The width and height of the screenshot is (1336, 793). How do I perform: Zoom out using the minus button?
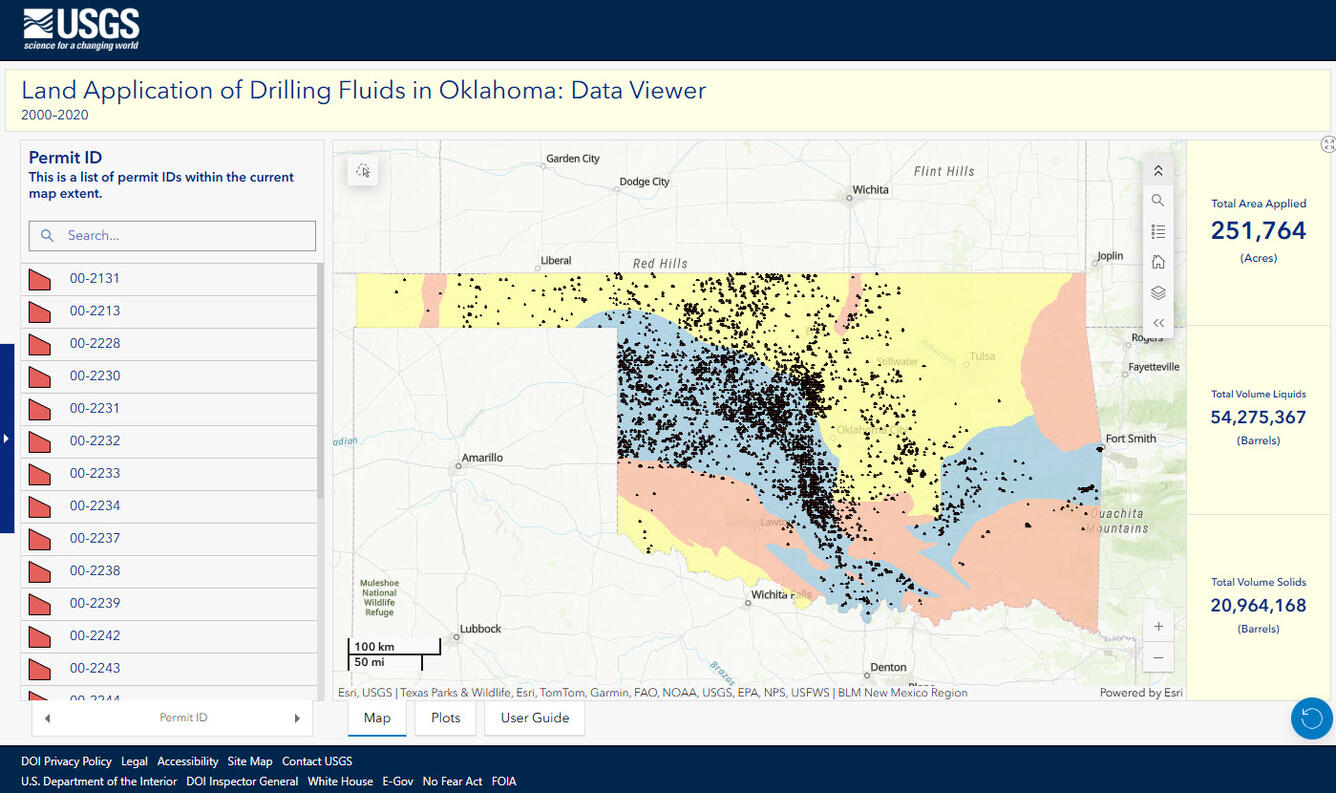(x=1157, y=658)
